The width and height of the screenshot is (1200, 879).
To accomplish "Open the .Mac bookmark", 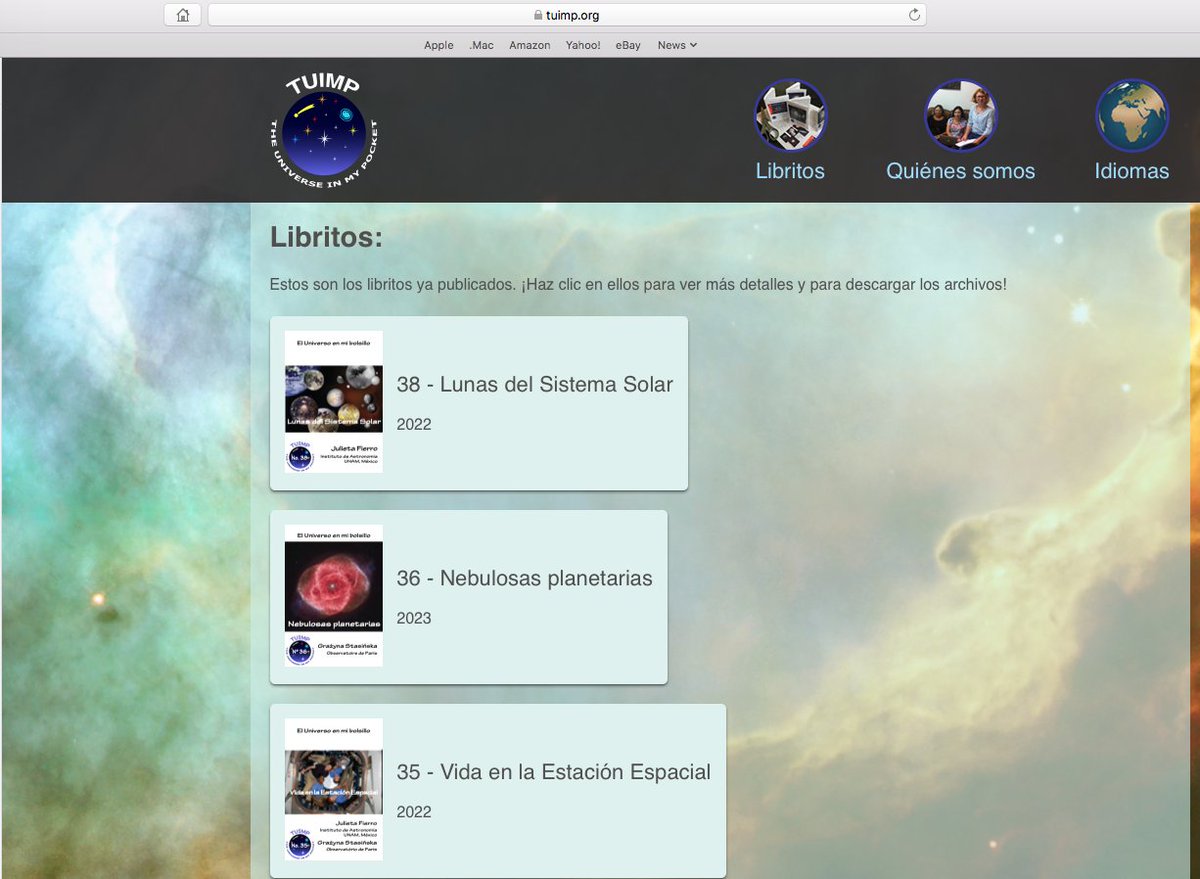I will [x=481, y=45].
